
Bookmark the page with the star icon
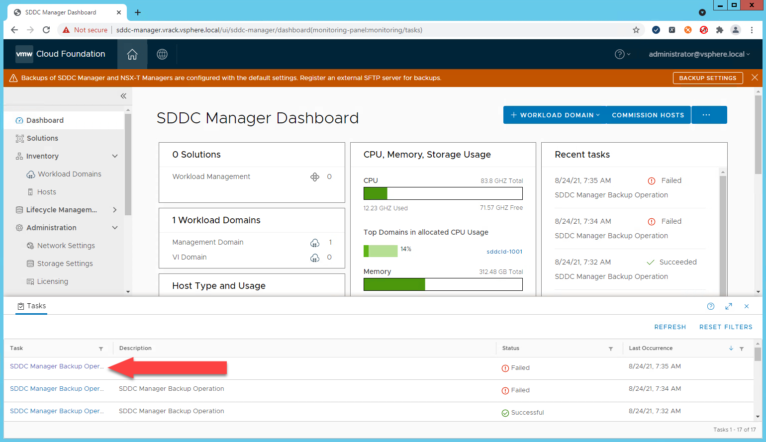coord(636,30)
